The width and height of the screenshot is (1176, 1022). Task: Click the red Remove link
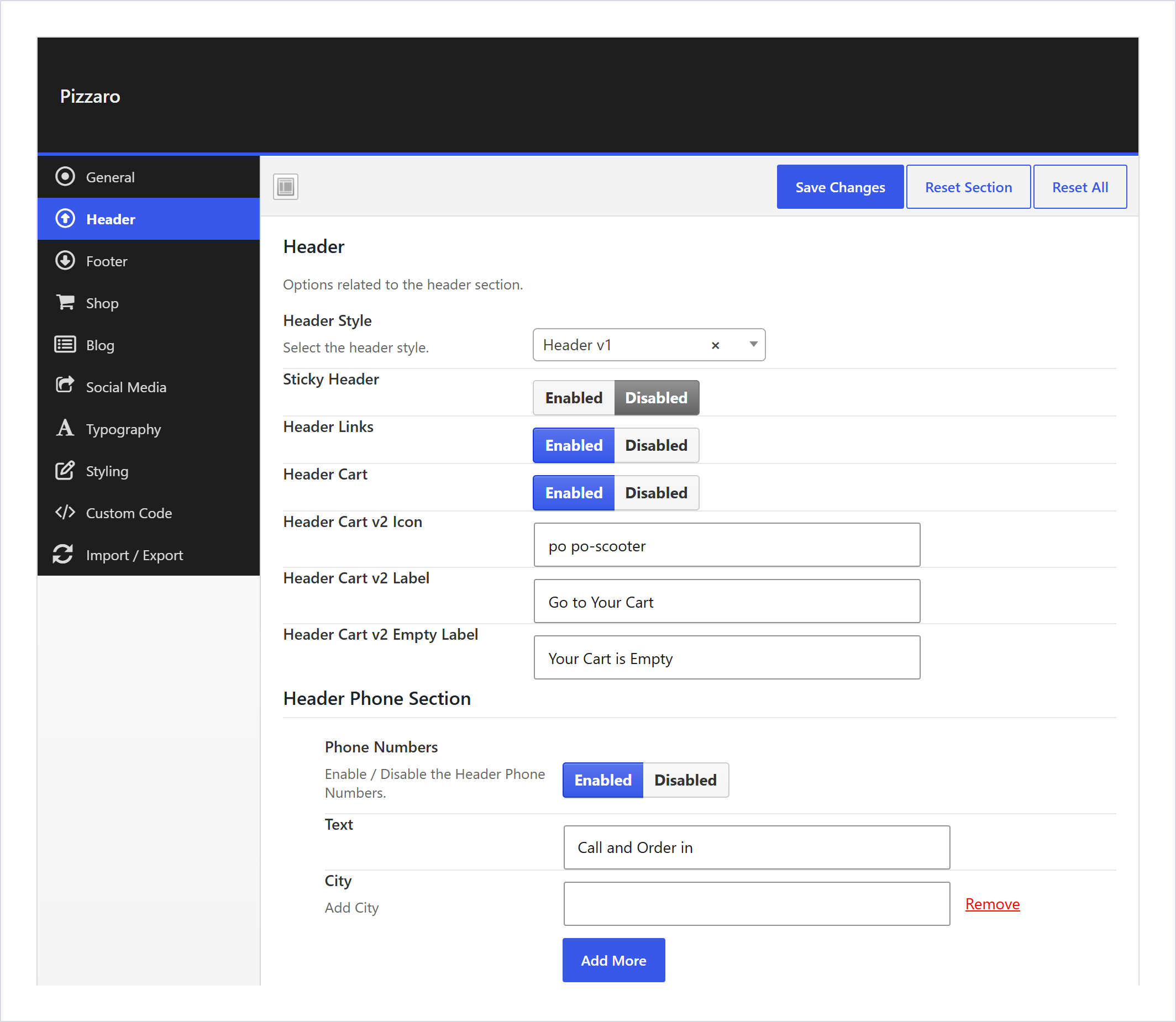point(993,904)
